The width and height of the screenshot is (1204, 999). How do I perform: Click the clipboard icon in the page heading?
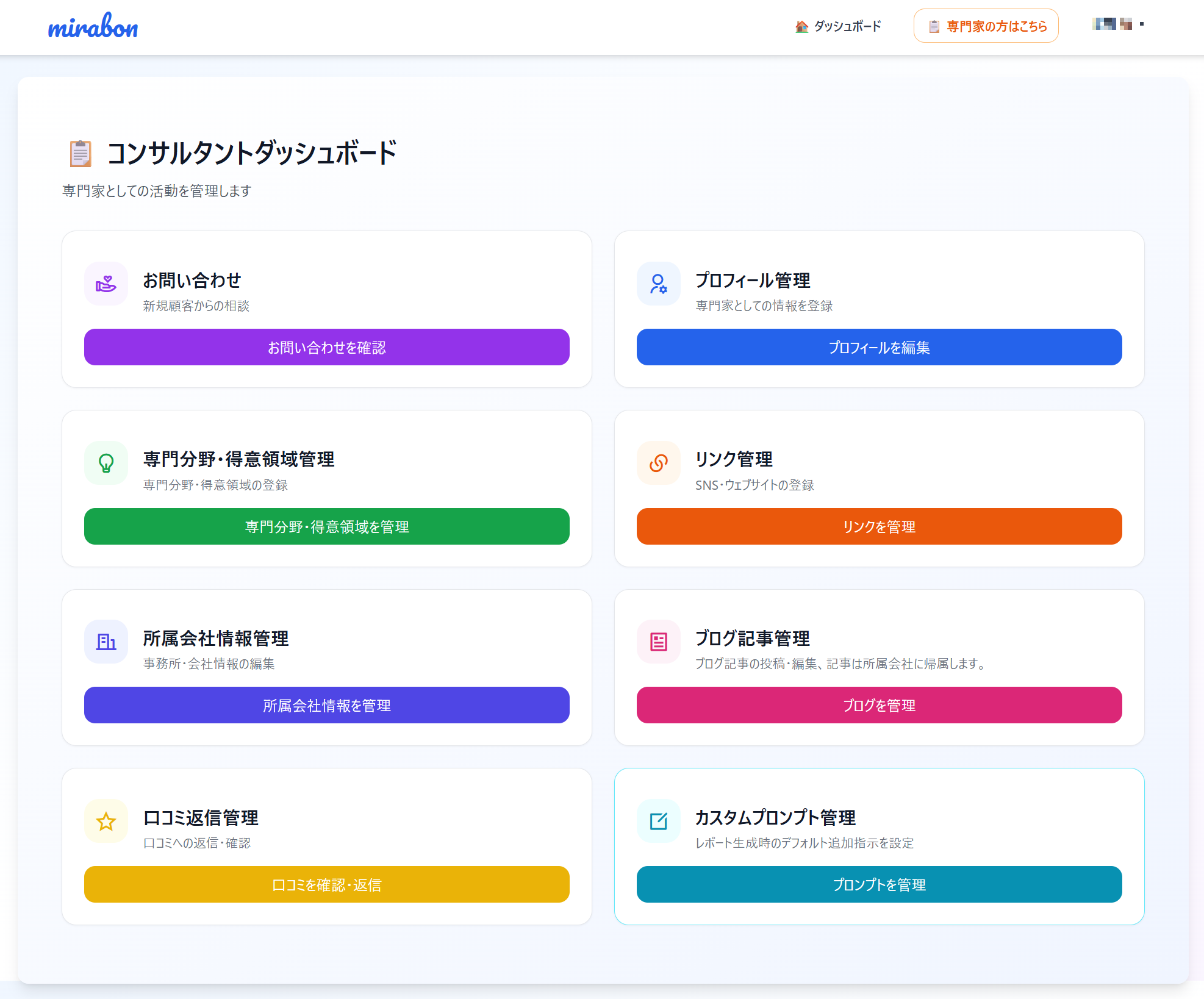(80, 154)
